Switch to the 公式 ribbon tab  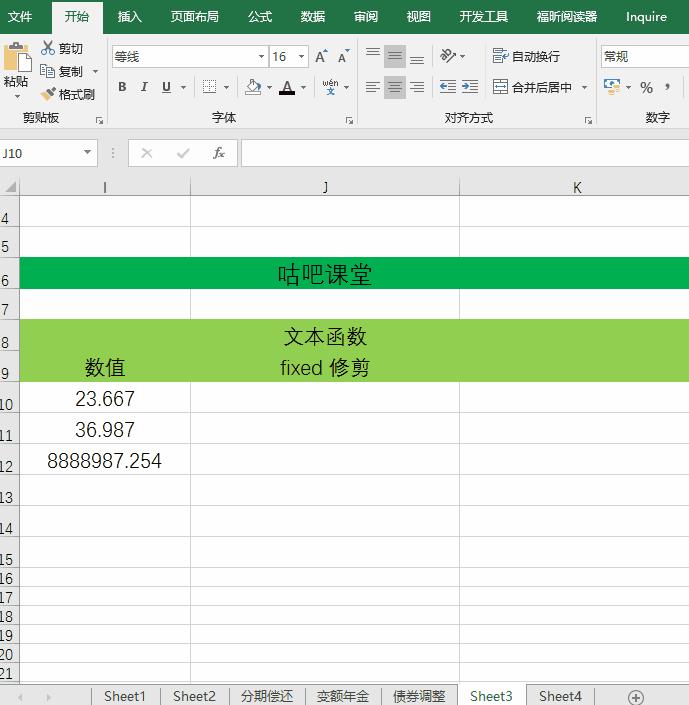(260, 17)
